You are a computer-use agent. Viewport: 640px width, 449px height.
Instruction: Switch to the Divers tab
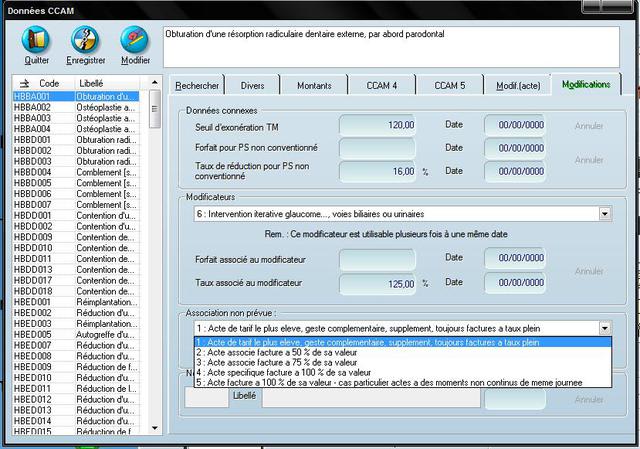tap(253, 86)
